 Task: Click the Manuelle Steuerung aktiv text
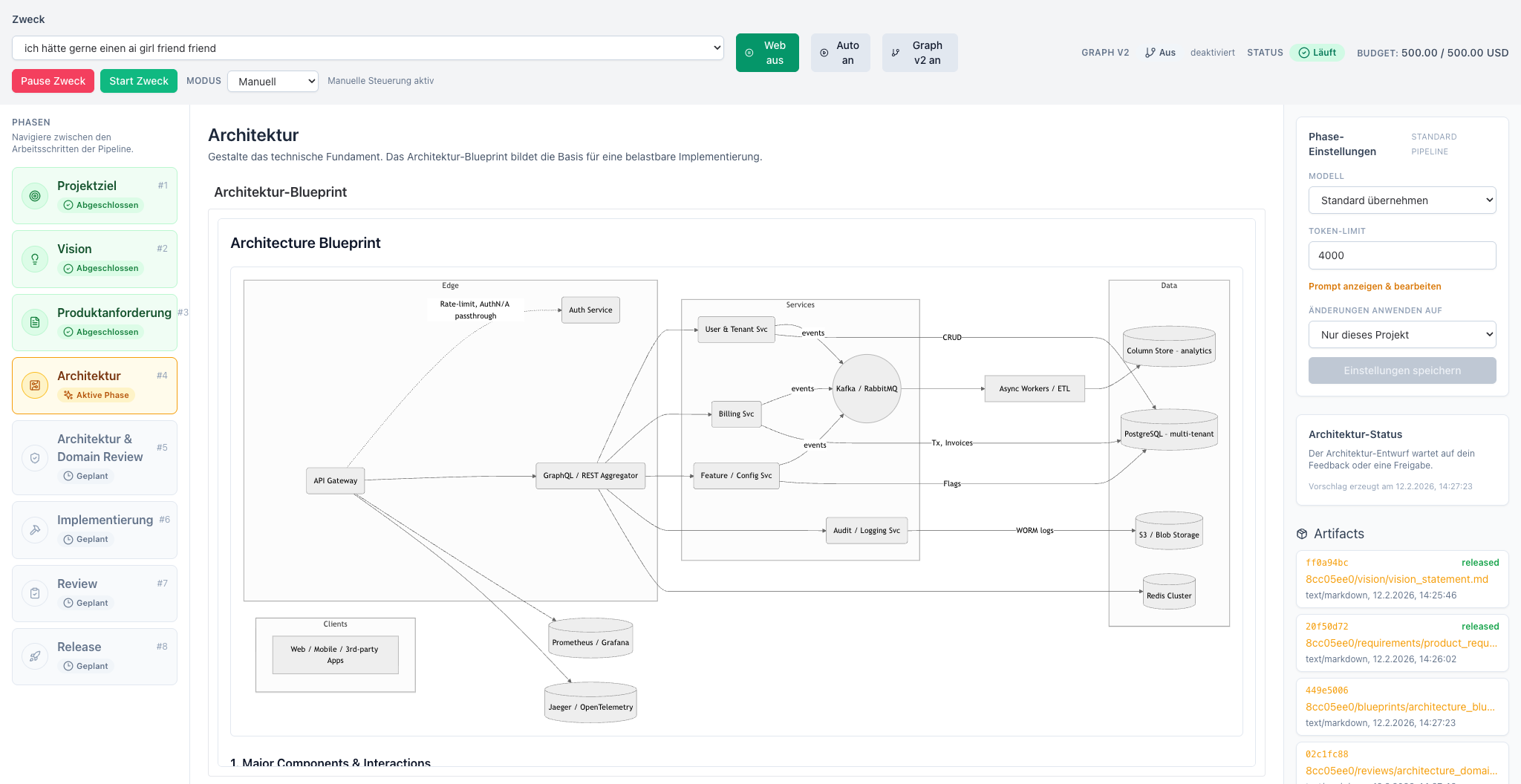tap(380, 81)
